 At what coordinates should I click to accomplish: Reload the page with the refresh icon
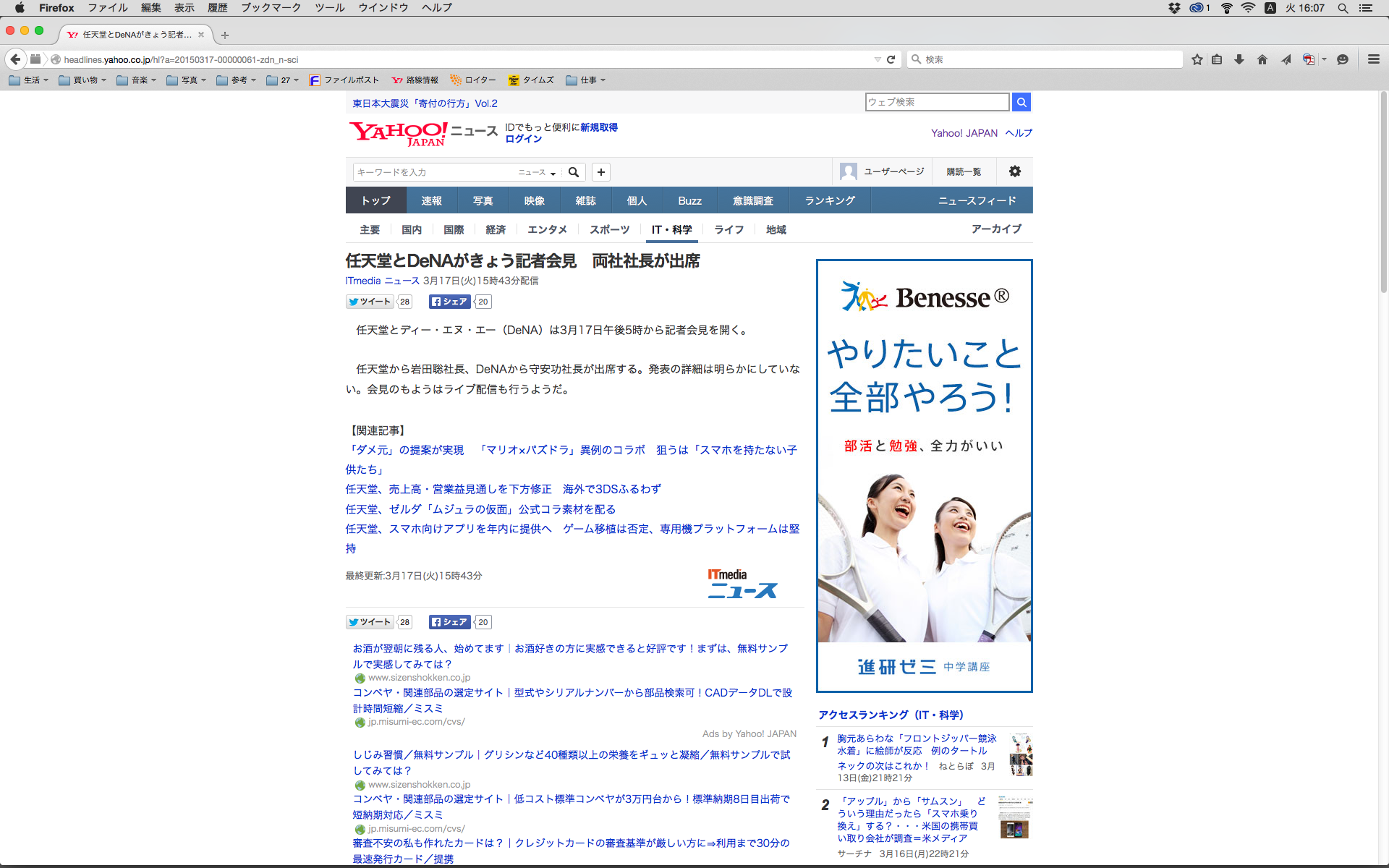[x=891, y=59]
